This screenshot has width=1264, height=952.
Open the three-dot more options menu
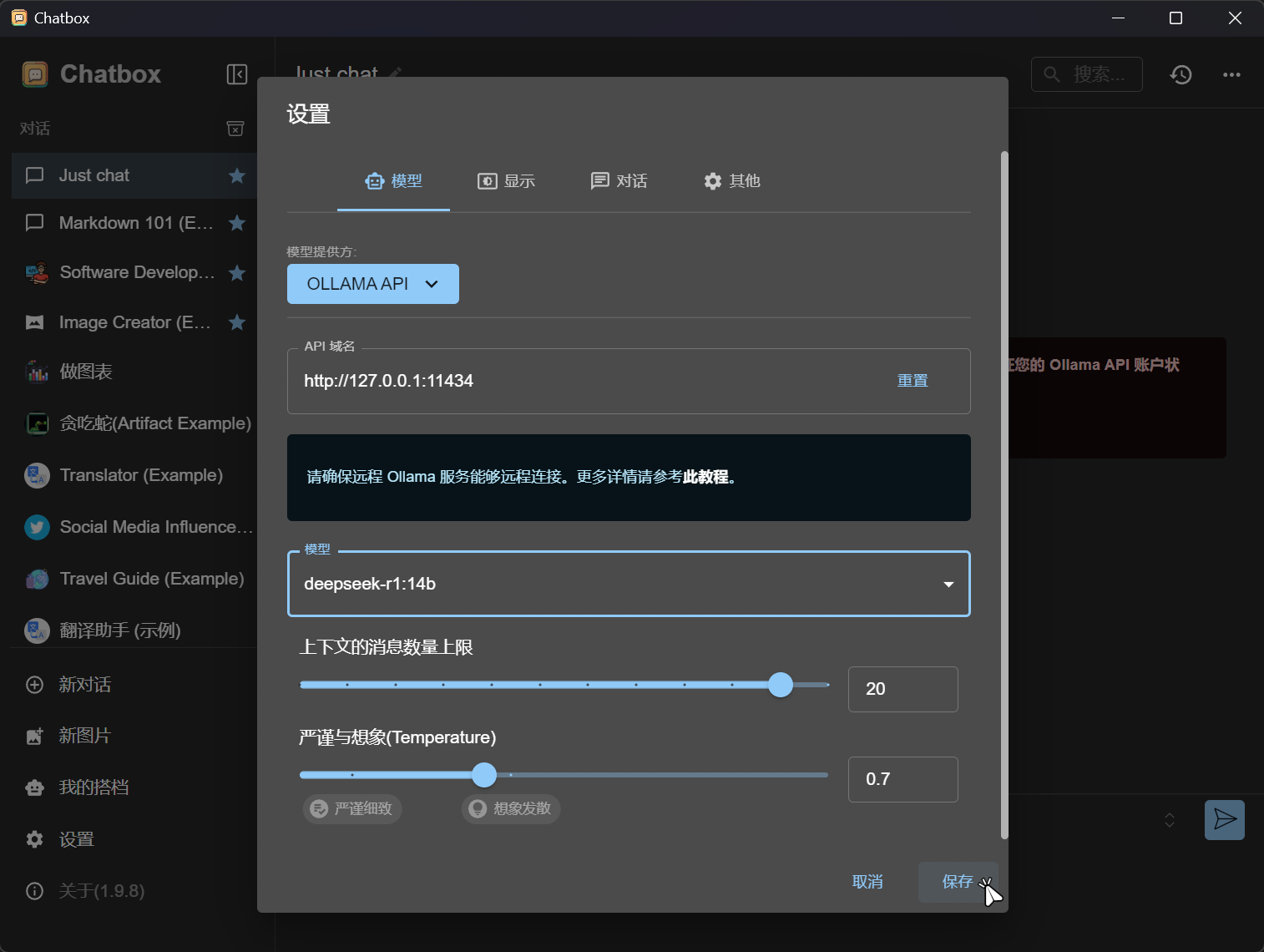[1231, 74]
